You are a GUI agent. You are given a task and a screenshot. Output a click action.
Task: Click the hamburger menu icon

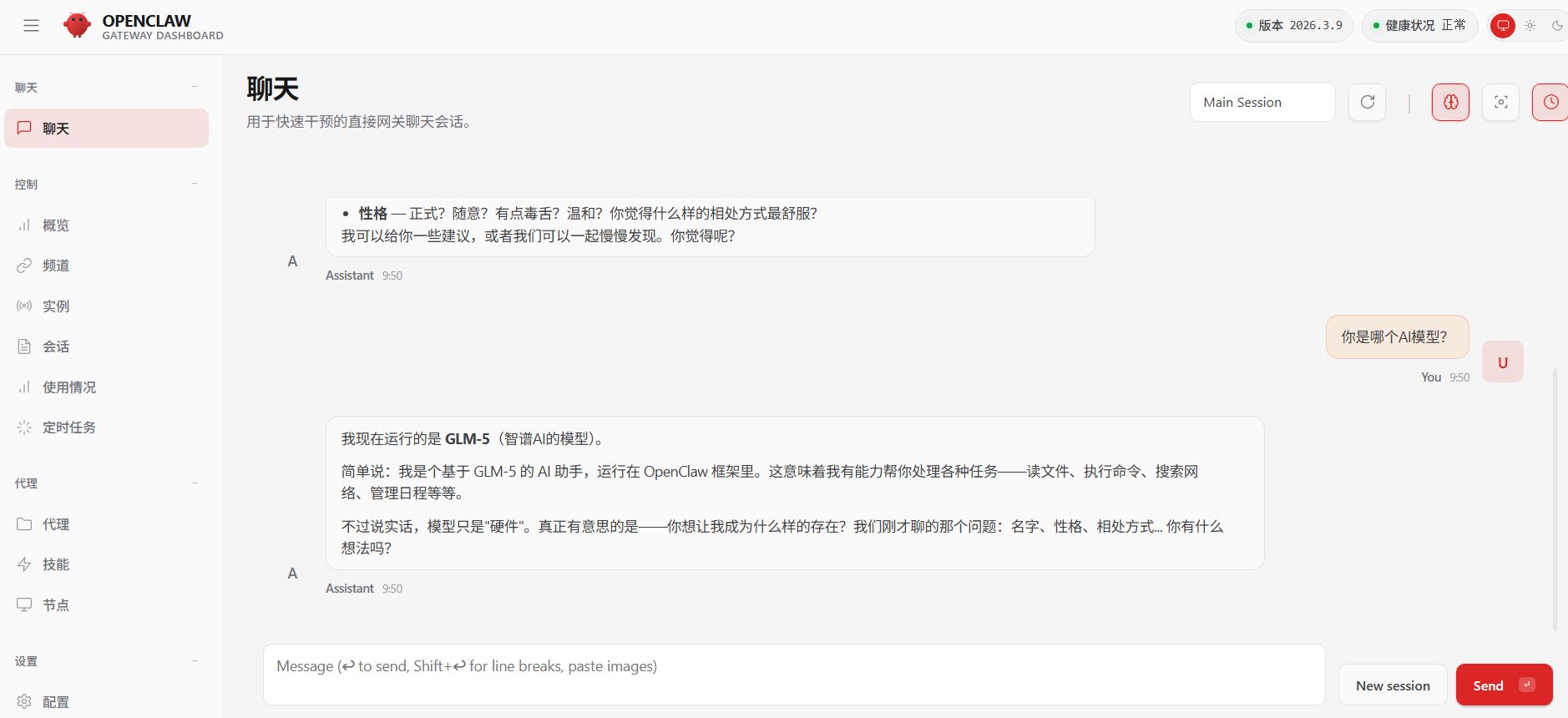pos(31,26)
